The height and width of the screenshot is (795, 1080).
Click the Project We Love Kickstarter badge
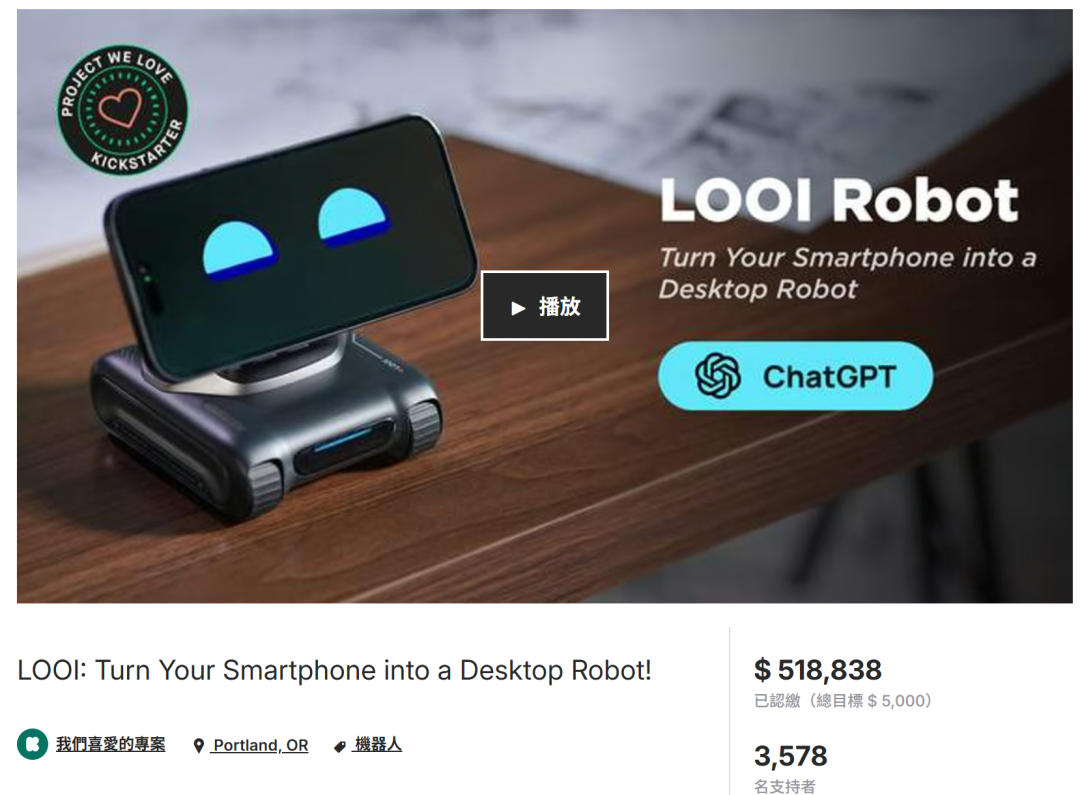pyautogui.click(x=123, y=110)
